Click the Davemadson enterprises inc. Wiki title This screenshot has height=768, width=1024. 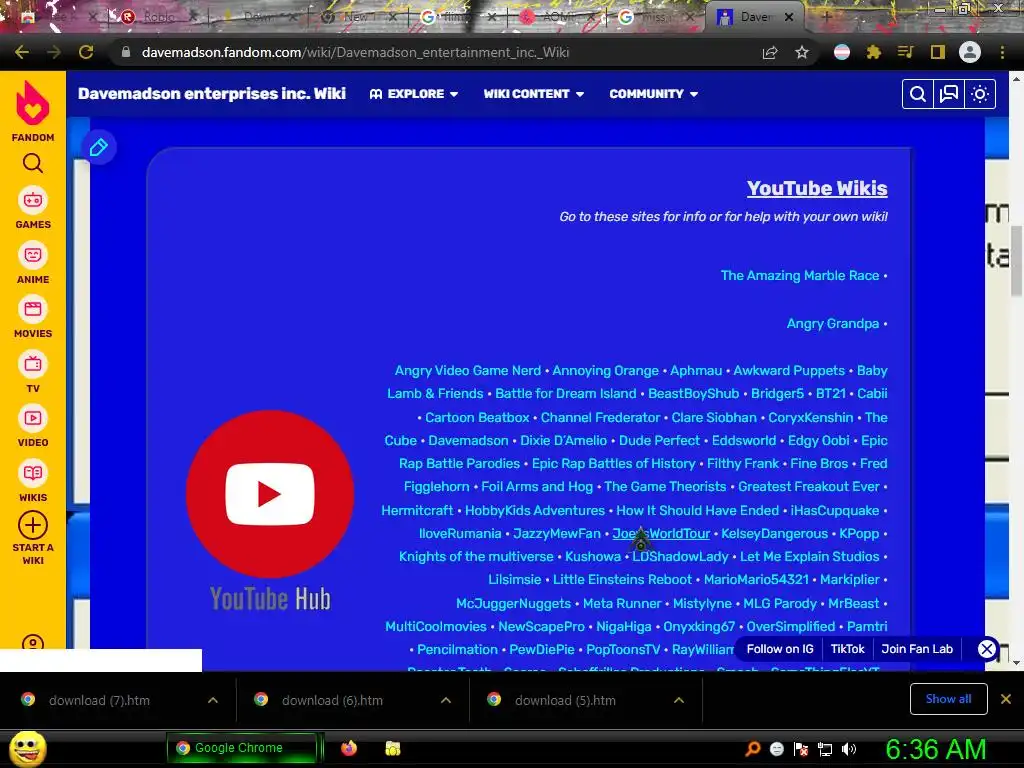tap(212, 93)
